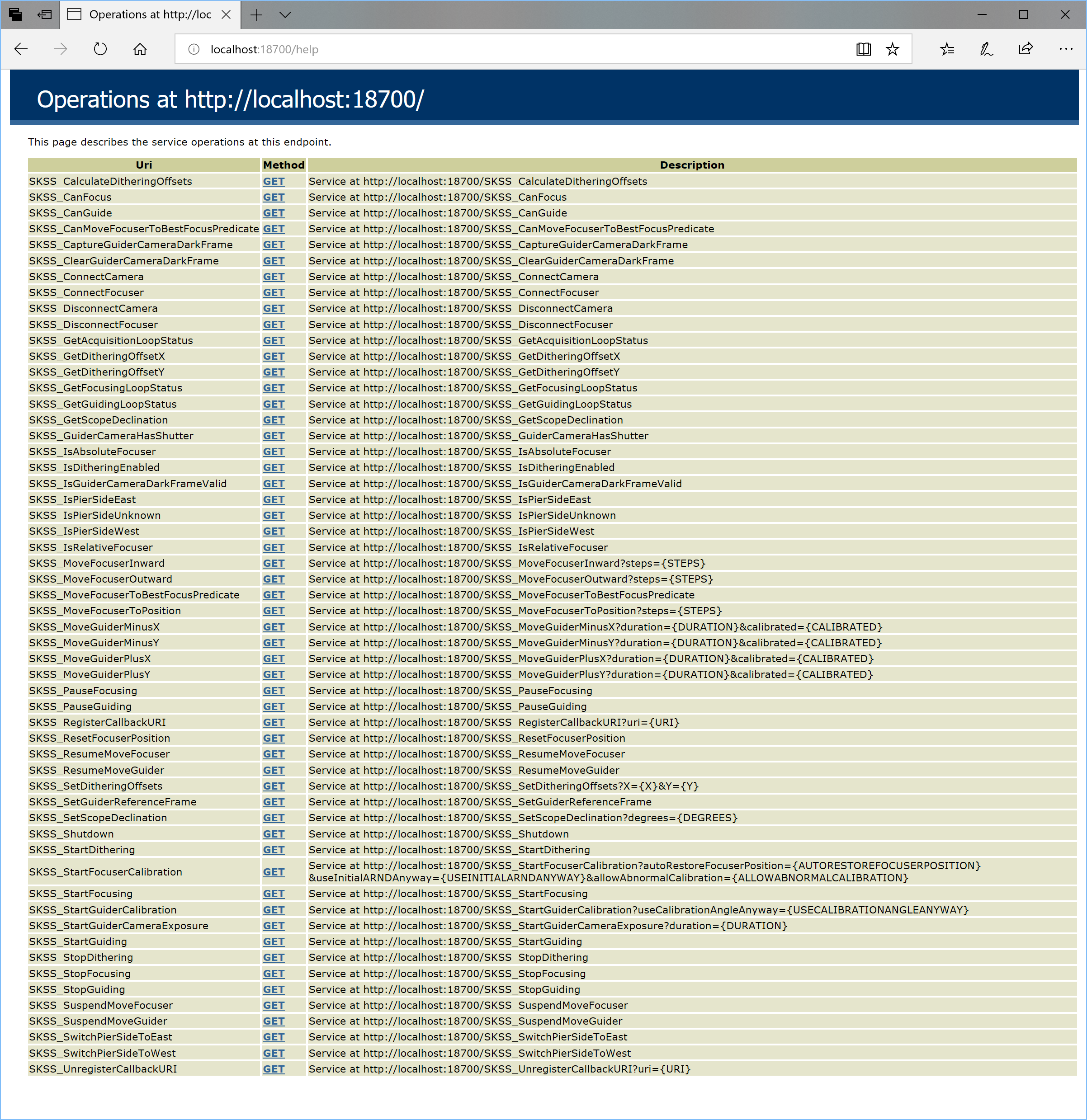The width and height of the screenshot is (1087, 1120).
Task: Open GET link for SKSS_StartGuiding
Action: coord(273,941)
